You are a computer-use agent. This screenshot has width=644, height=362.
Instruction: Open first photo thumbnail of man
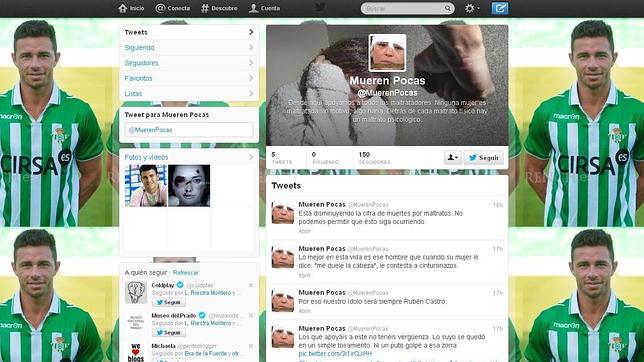click(x=146, y=186)
